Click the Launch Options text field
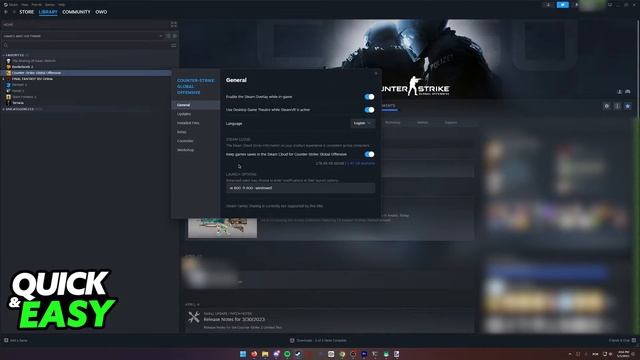640x360 pixels. 300,188
